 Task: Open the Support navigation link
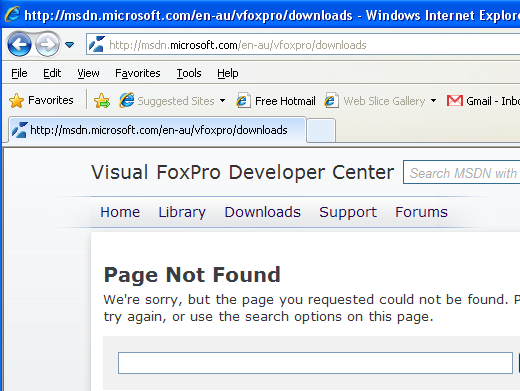coord(348,212)
